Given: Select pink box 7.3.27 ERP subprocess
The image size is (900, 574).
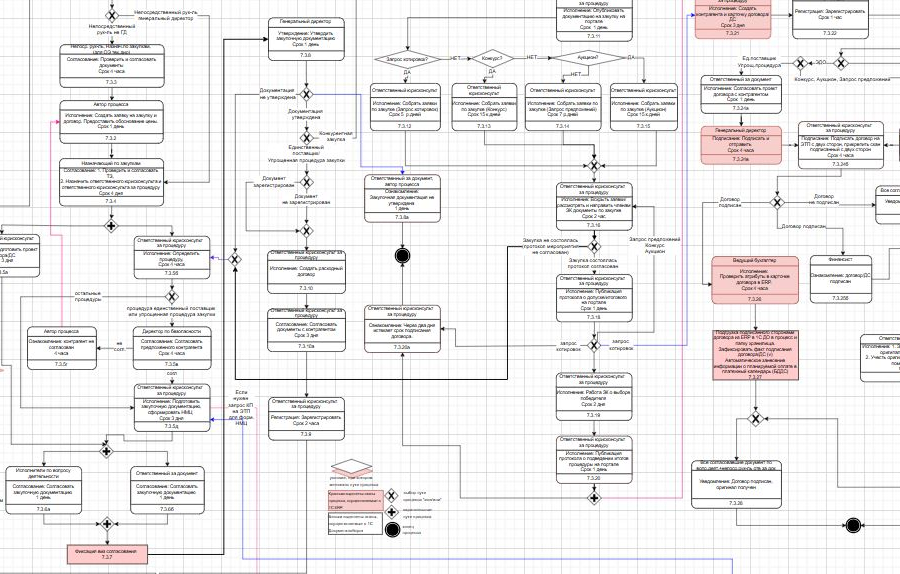Looking at the screenshot, I should tap(755, 355).
